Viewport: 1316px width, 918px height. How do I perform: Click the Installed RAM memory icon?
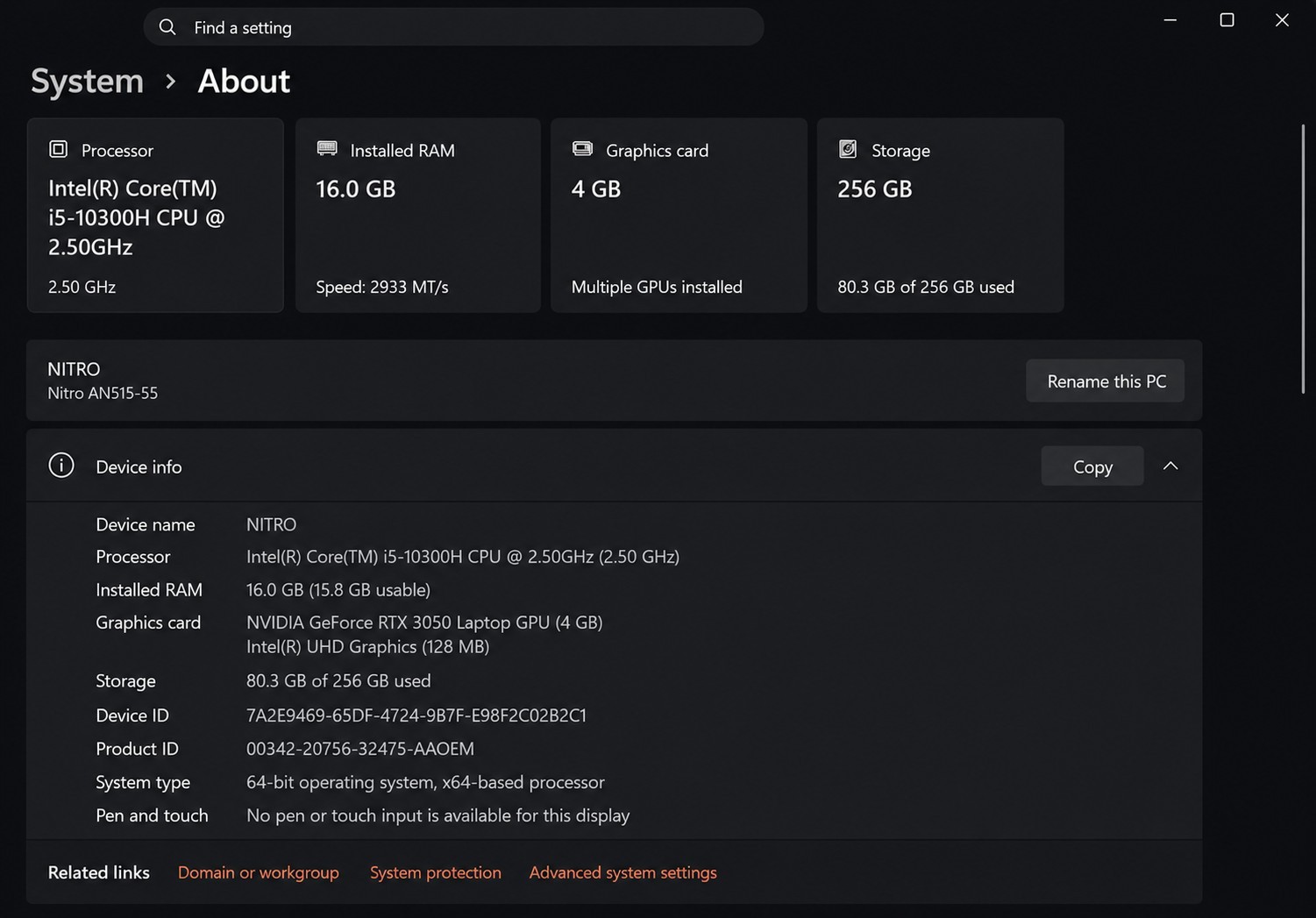(327, 149)
